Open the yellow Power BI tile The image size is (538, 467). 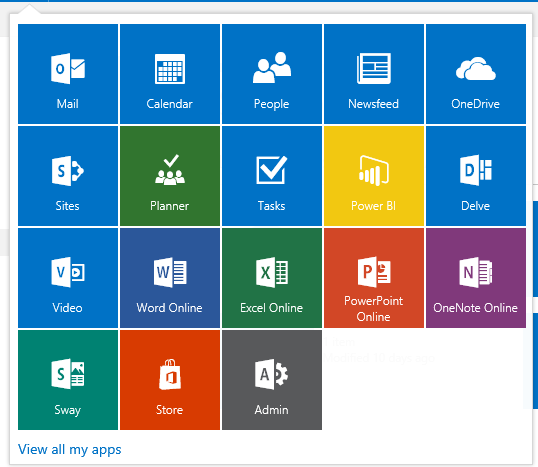(374, 176)
